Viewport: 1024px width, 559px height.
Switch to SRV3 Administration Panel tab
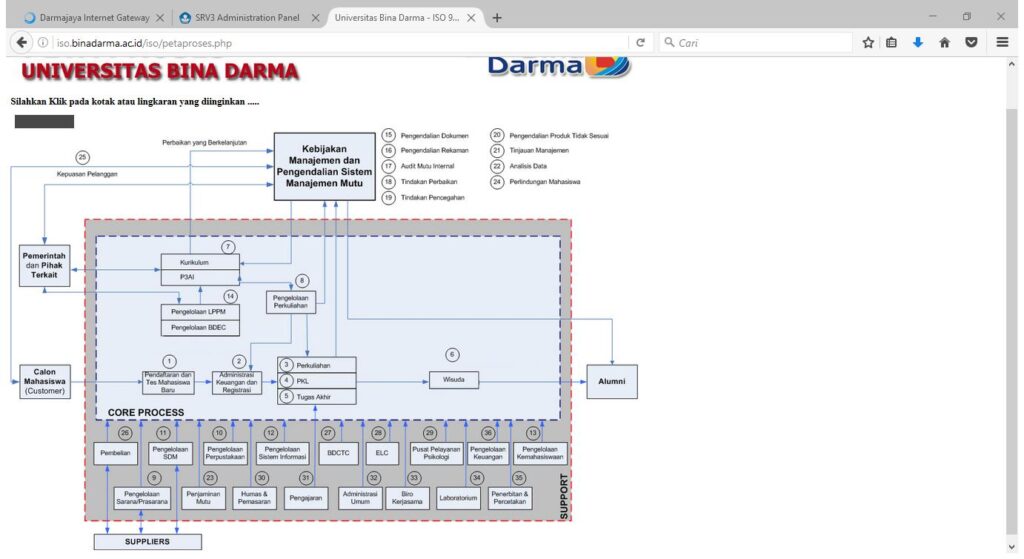click(248, 18)
